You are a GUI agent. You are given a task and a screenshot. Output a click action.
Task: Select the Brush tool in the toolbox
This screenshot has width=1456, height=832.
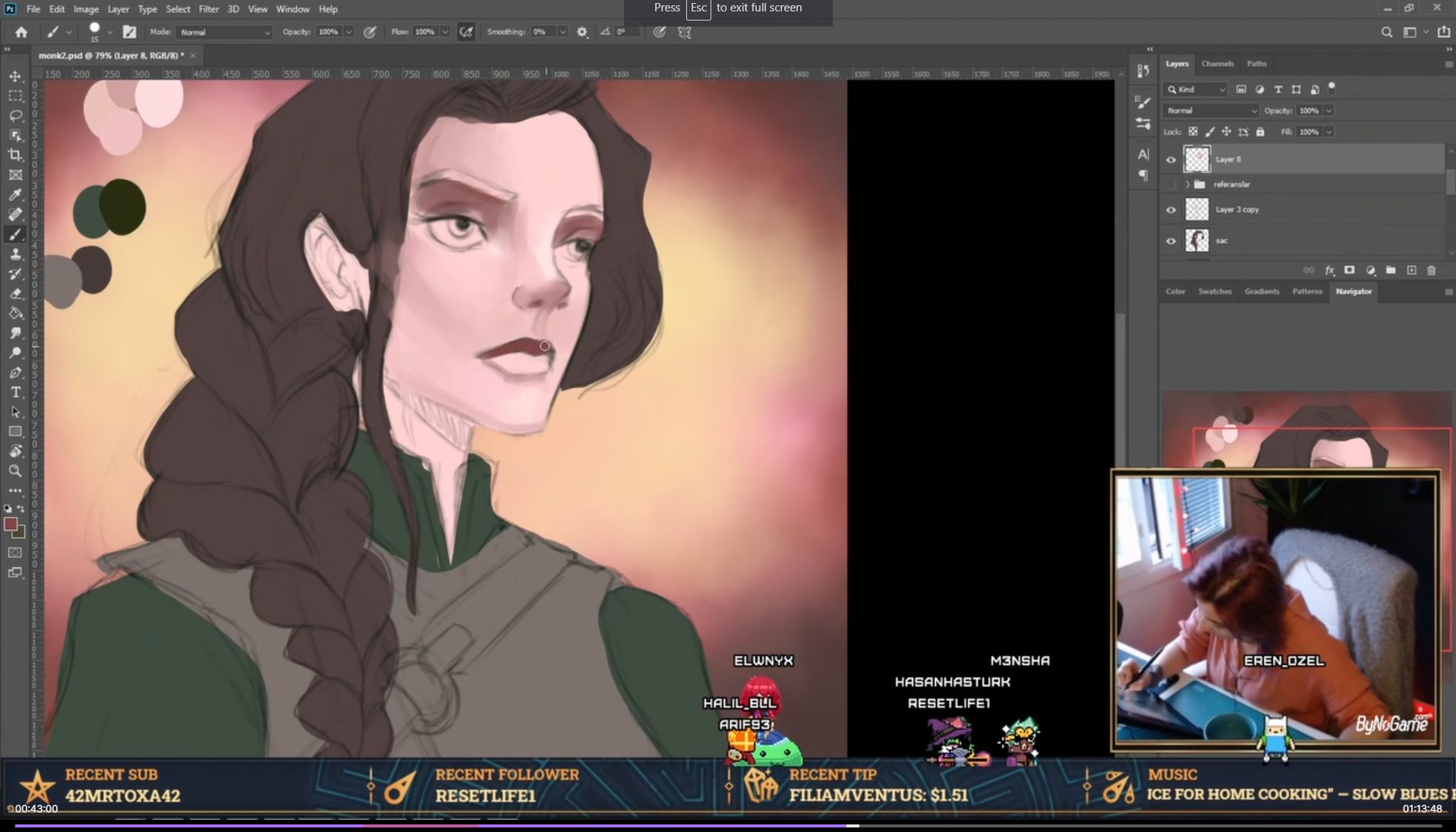click(x=15, y=234)
